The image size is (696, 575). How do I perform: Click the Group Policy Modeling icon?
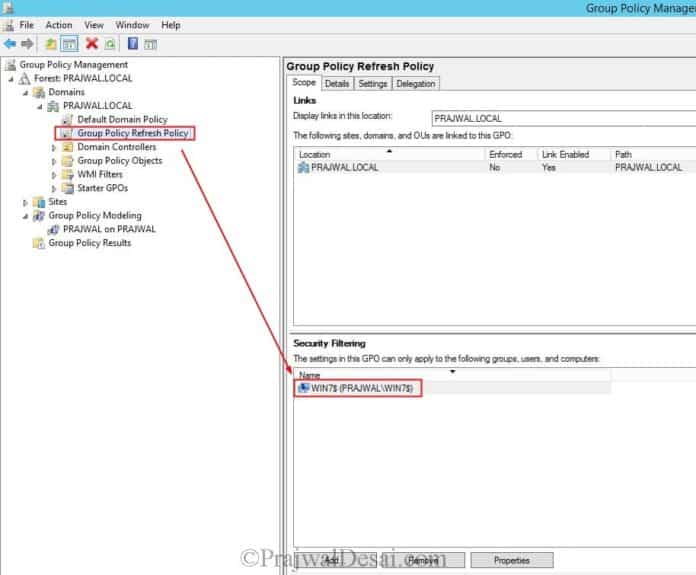(39, 216)
